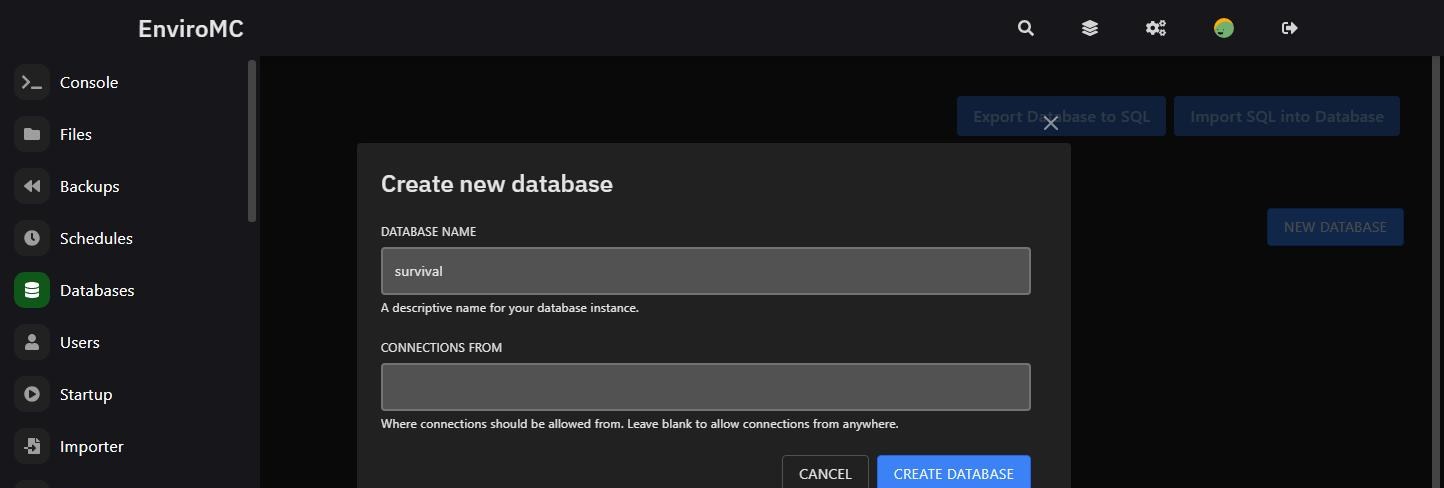
Task: Select Databases in the sidebar
Action: pyautogui.click(x=97, y=290)
